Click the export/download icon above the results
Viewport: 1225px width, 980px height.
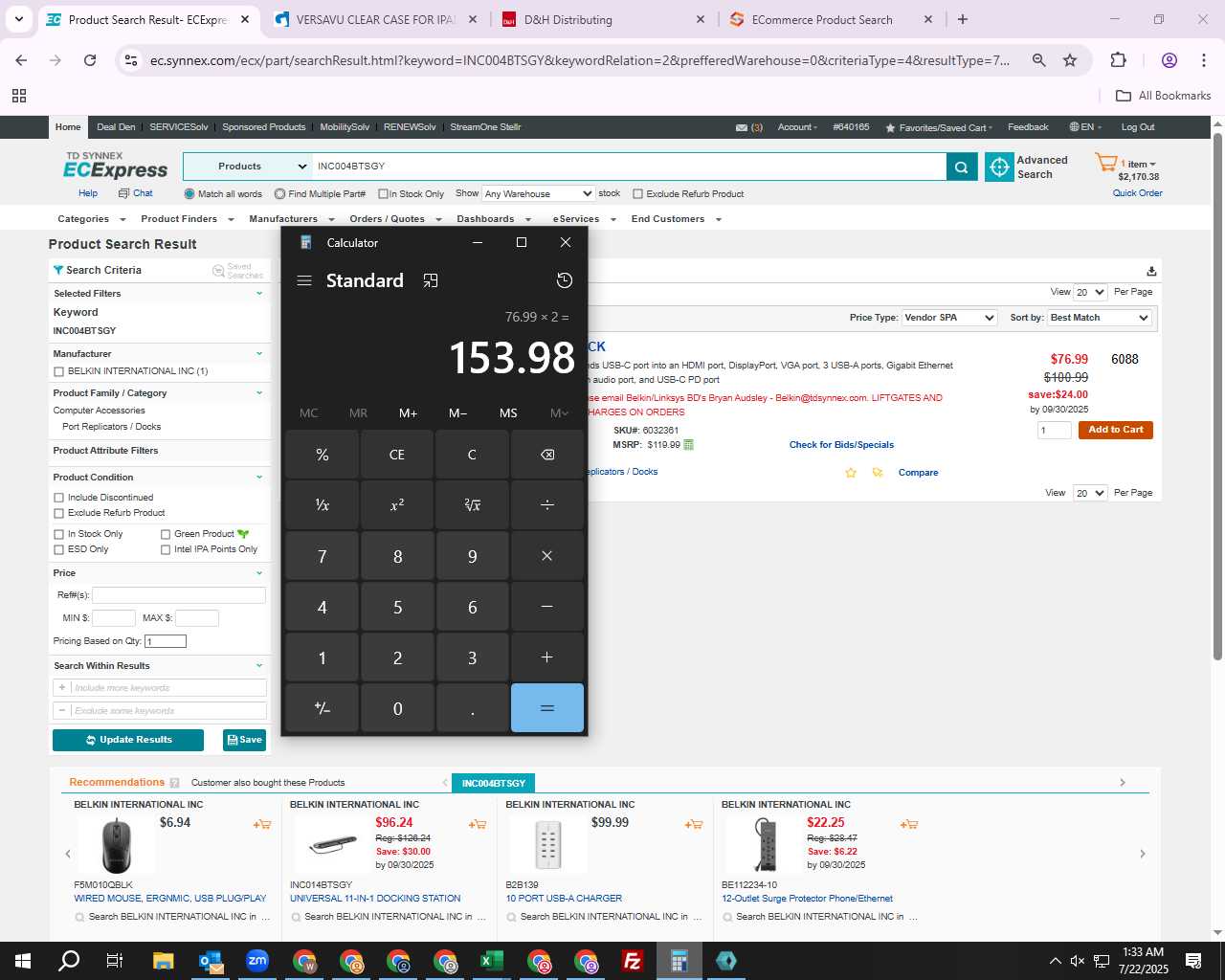[1151, 271]
